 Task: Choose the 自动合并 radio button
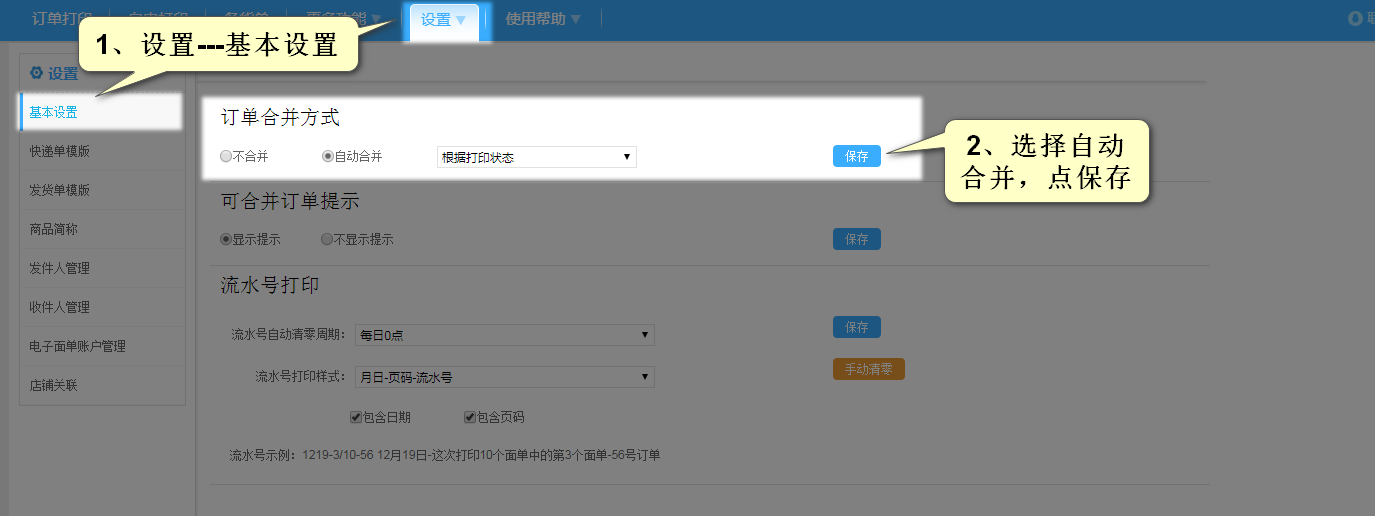coord(328,157)
